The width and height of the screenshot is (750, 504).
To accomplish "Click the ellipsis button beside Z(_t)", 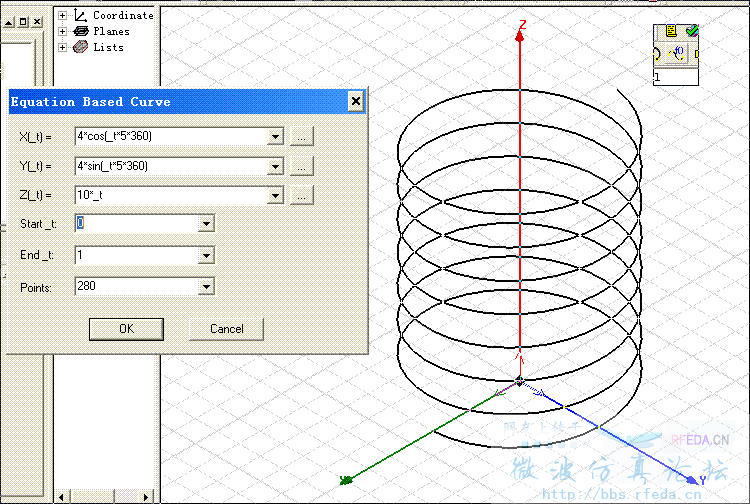I will point(301,195).
